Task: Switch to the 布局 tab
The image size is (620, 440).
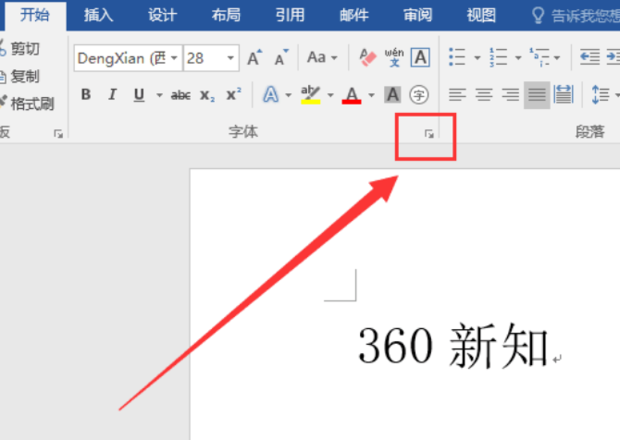Action: (x=226, y=15)
